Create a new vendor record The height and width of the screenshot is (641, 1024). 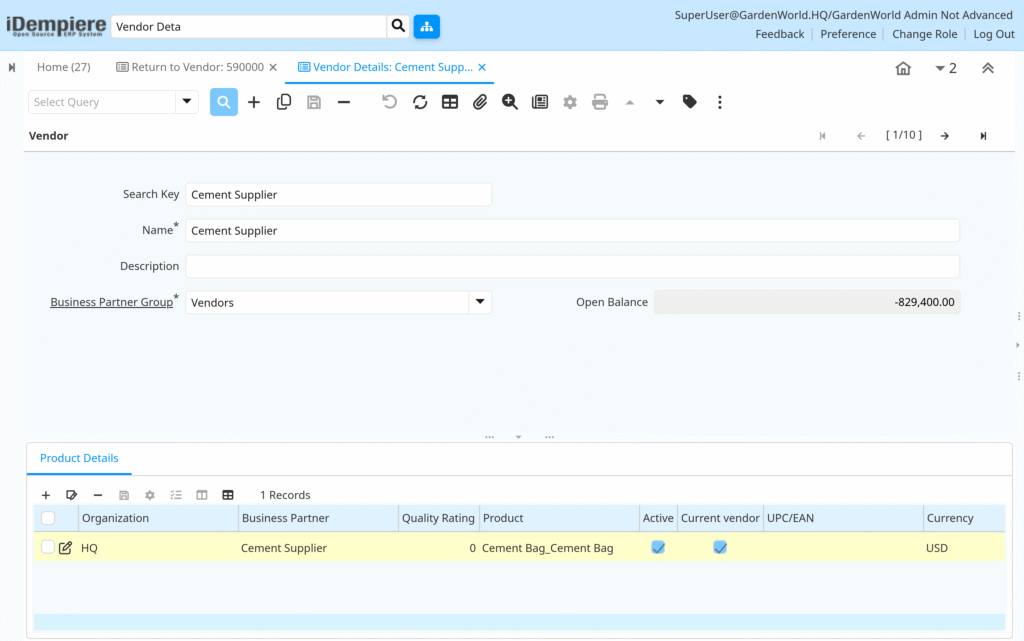pyautogui.click(x=253, y=102)
